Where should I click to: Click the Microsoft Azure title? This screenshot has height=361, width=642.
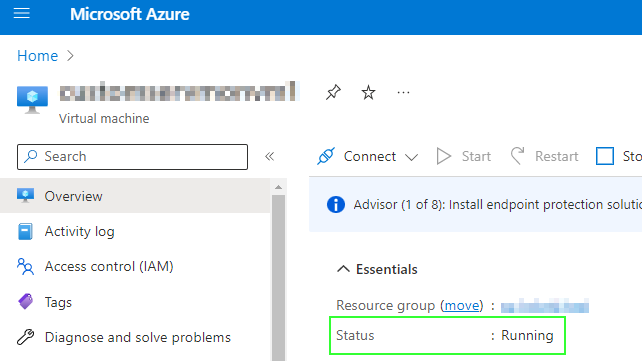[x=129, y=14]
